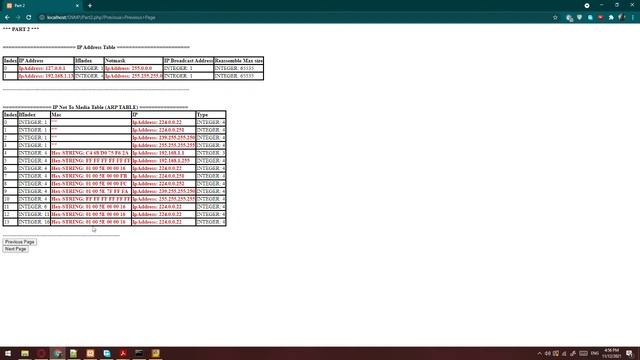Click the Mac column header in ARP table

pos(91,115)
